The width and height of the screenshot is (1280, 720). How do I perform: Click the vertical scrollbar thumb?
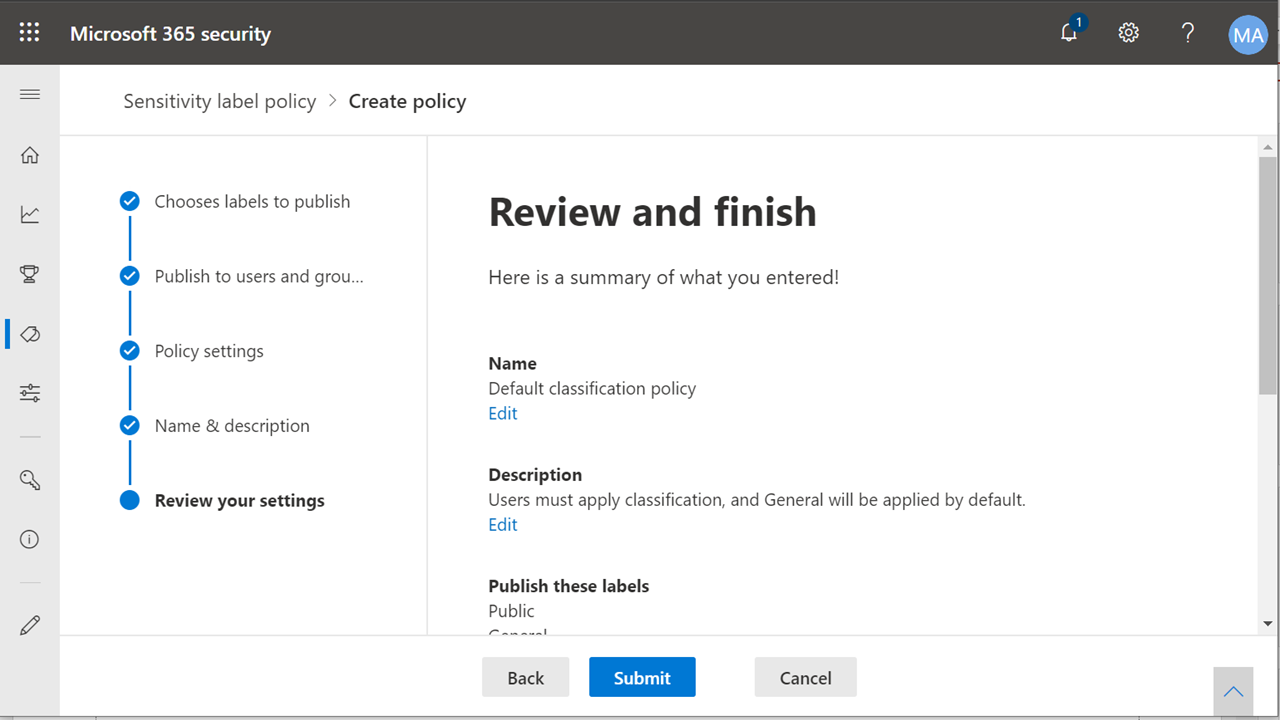point(1268,275)
